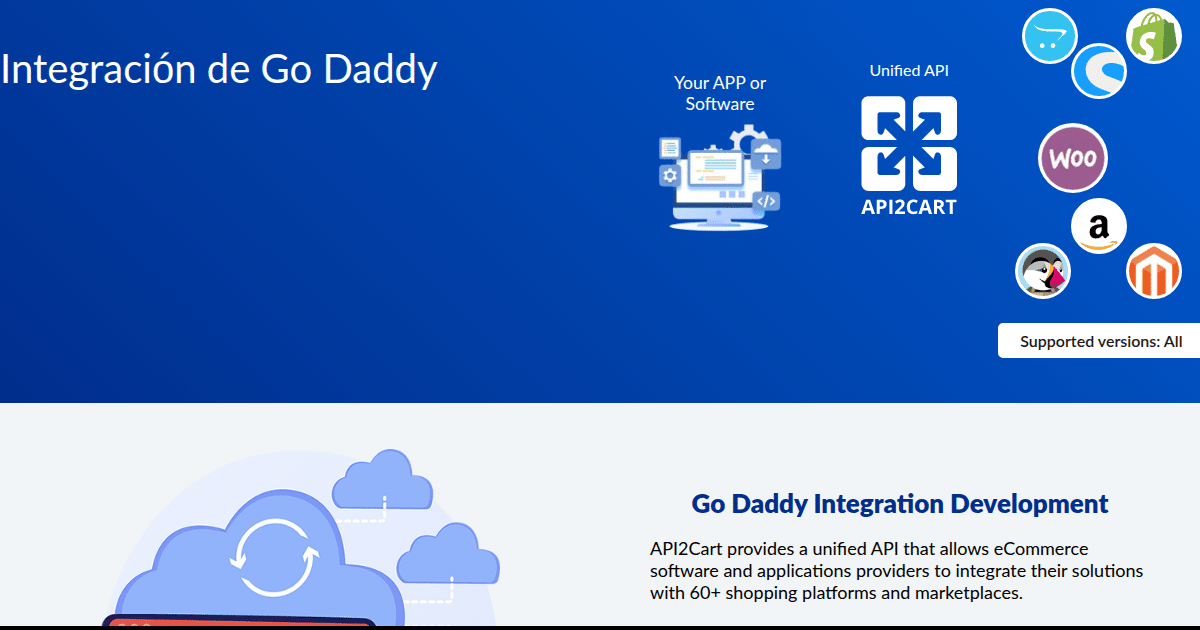Viewport: 1200px width, 630px height.
Task: Click the Integración de Go Daddy heading
Action: coord(219,70)
